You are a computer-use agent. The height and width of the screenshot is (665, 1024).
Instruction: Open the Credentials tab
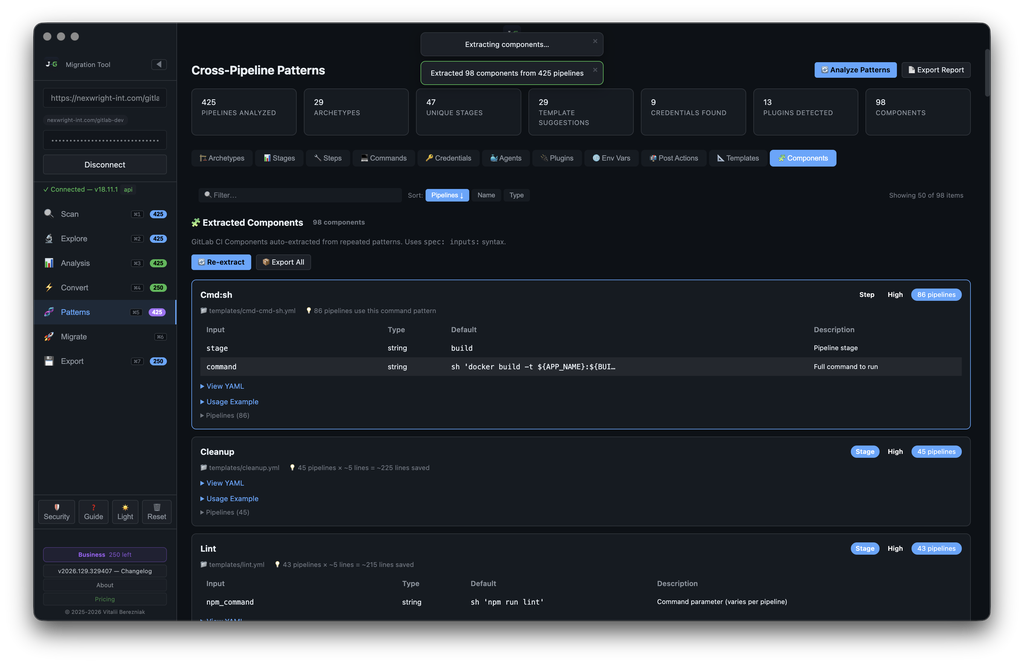[x=448, y=158]
